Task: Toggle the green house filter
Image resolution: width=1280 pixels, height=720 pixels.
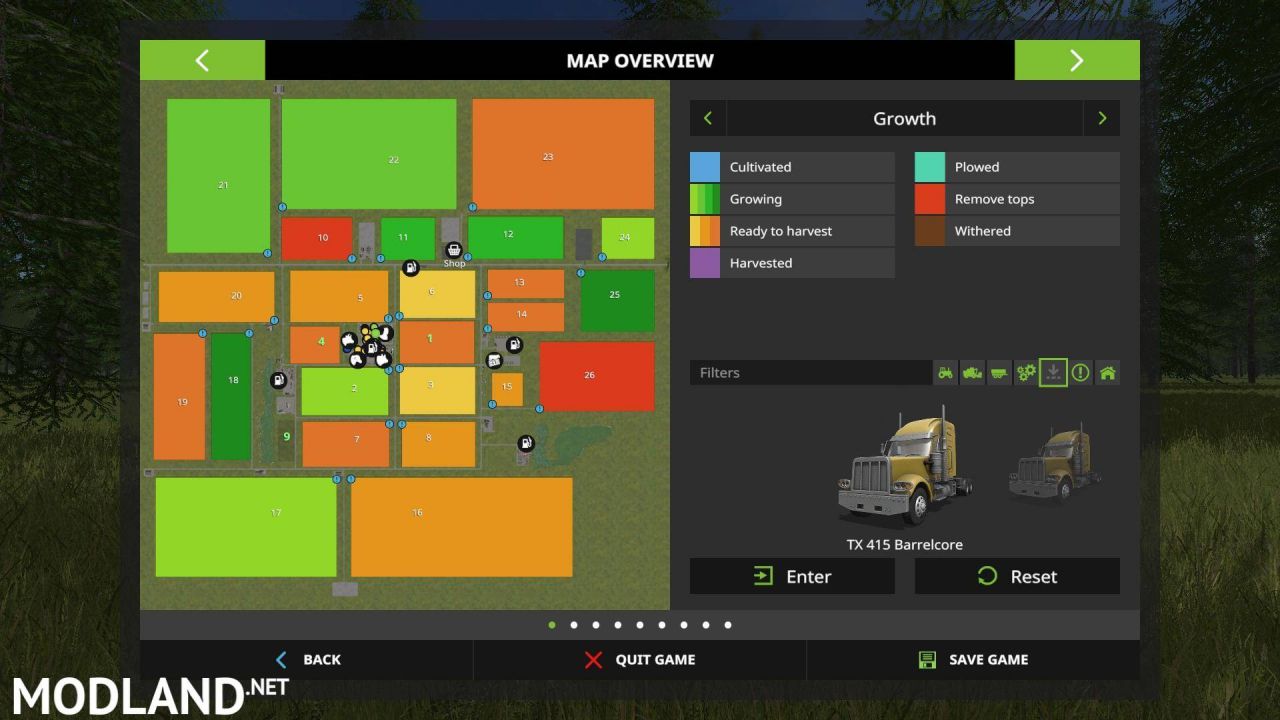Action: [1107, 373]
